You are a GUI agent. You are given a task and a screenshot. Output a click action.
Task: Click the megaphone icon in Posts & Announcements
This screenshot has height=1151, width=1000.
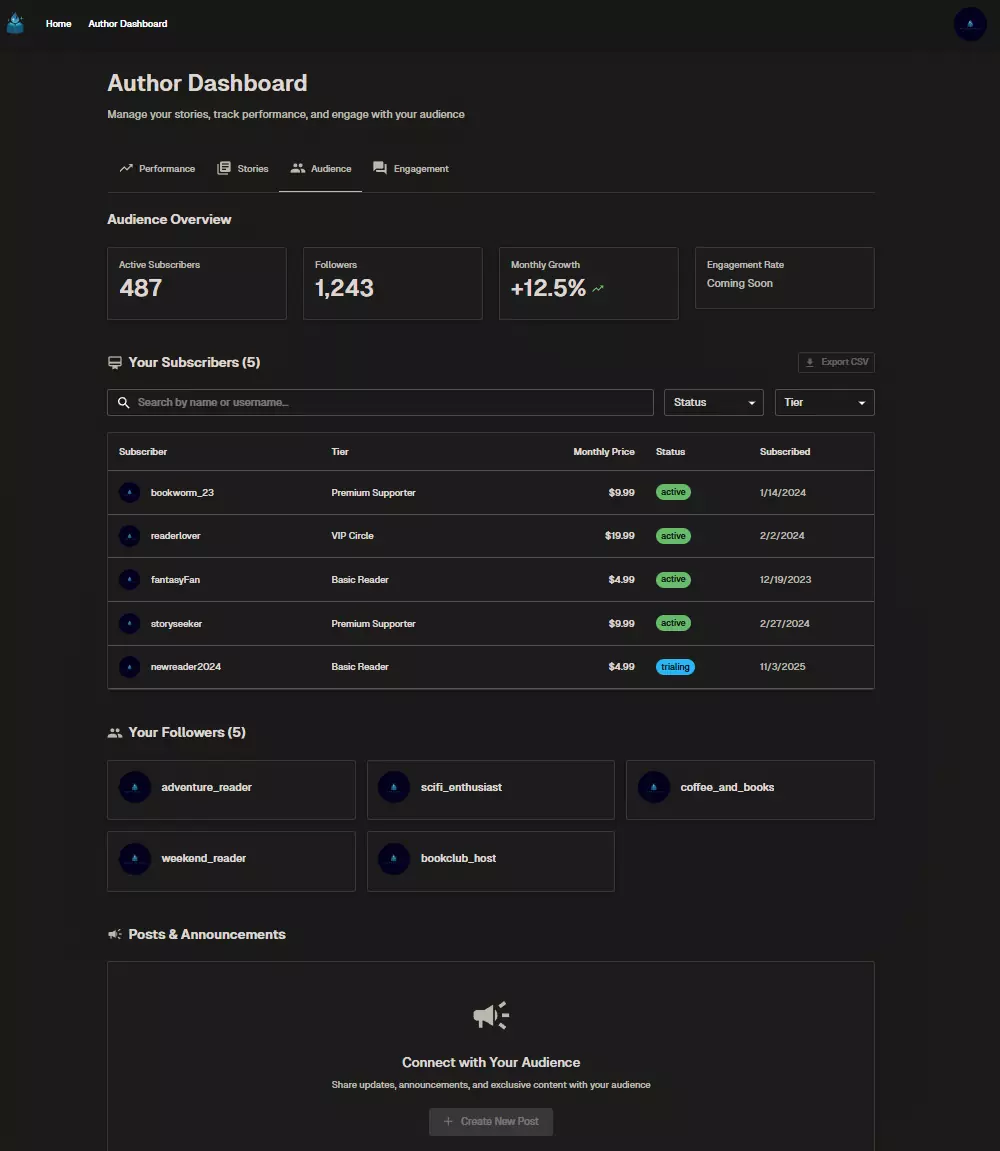click(x=114, y=934)
